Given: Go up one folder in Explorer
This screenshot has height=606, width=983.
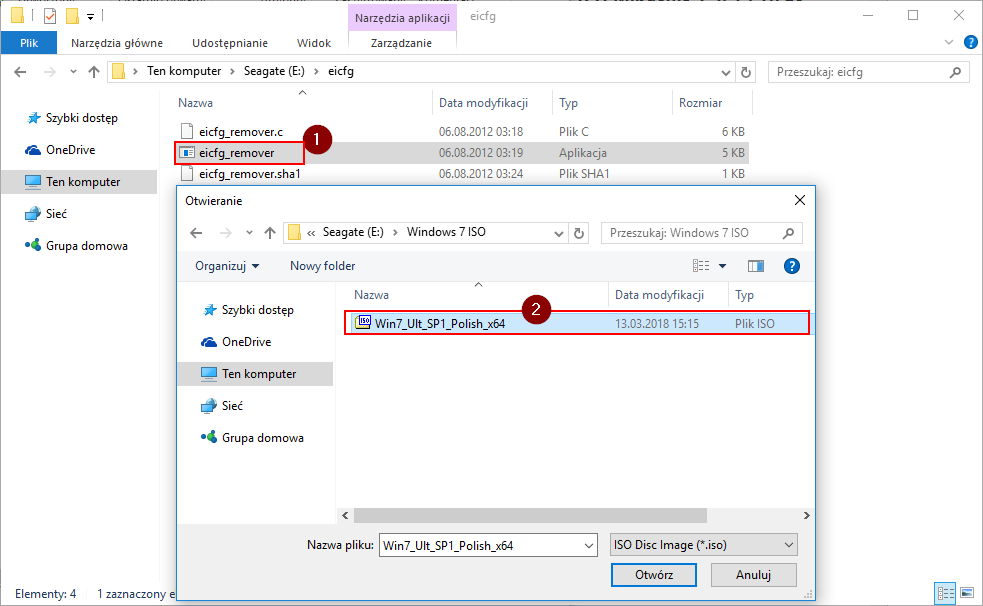Looking at the screenshot, I should pos(94,71).
